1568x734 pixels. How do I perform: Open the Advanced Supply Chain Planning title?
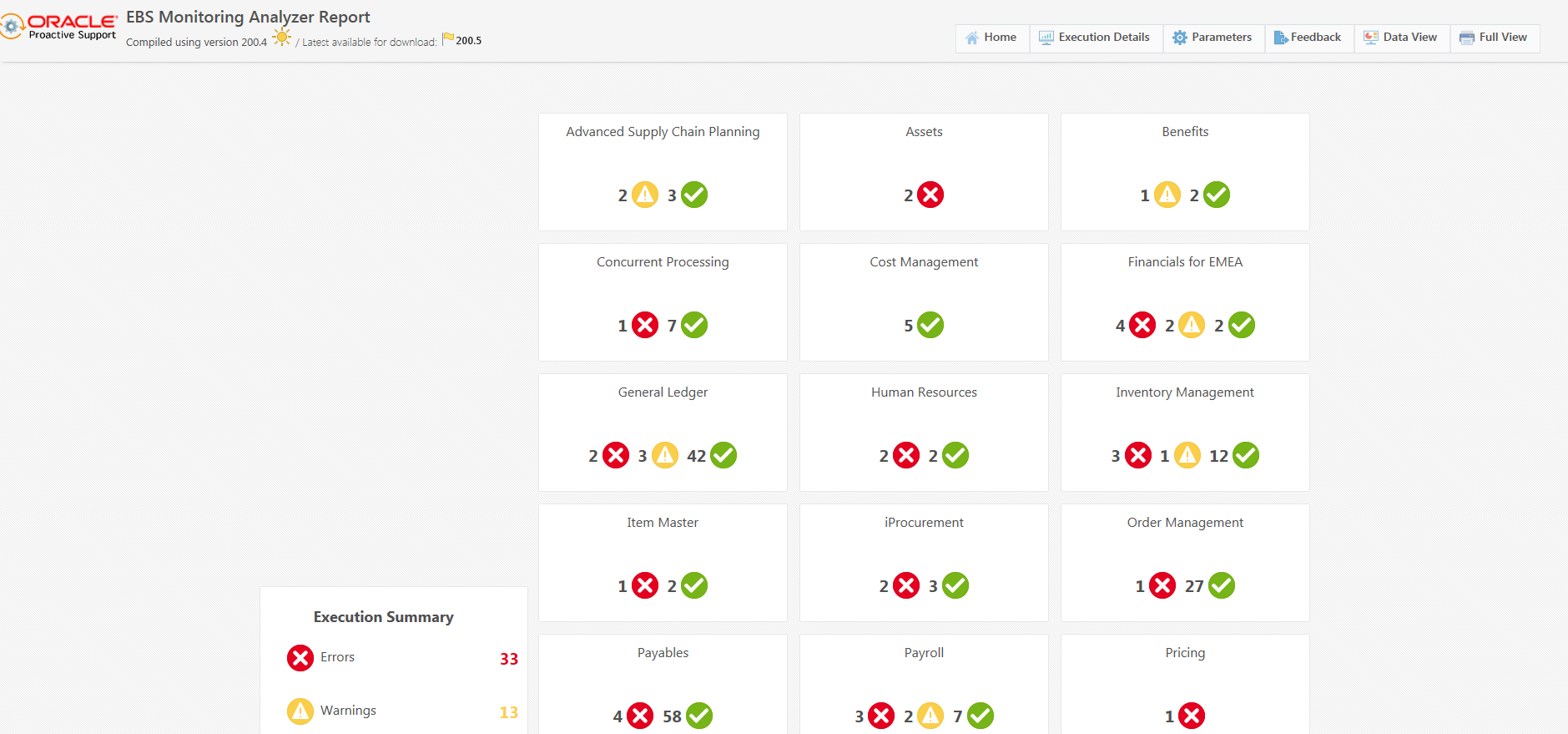coord(663,132)
